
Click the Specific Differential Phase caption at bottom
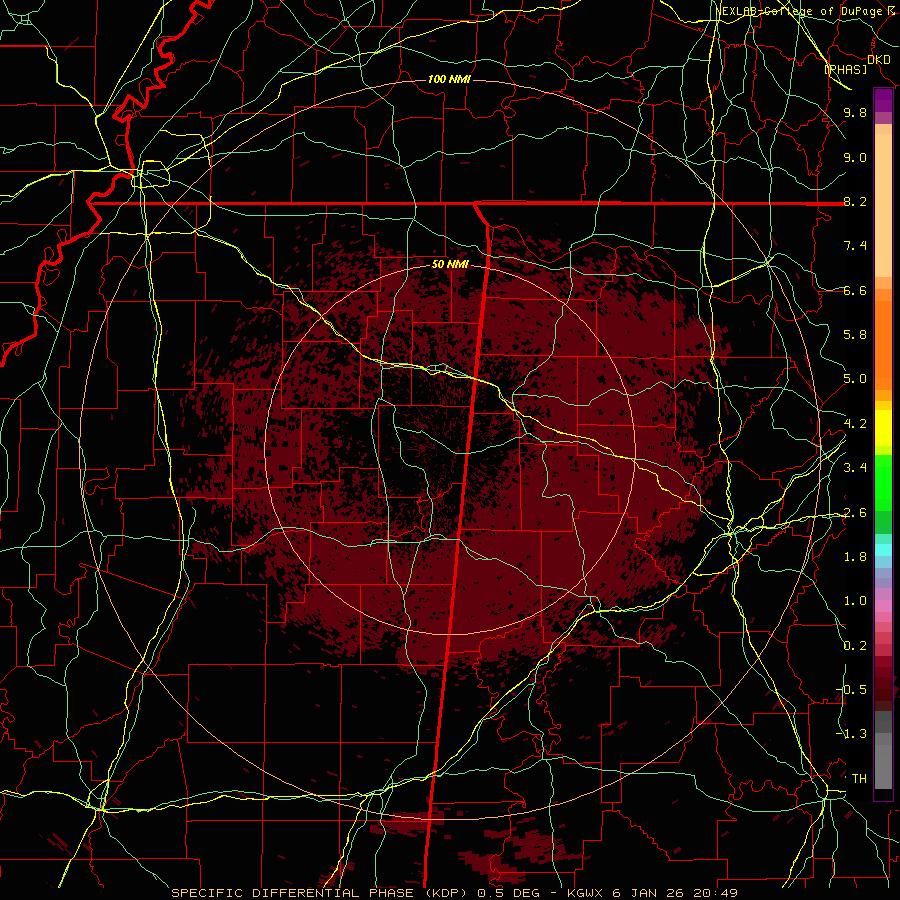(x=455, y=893)
